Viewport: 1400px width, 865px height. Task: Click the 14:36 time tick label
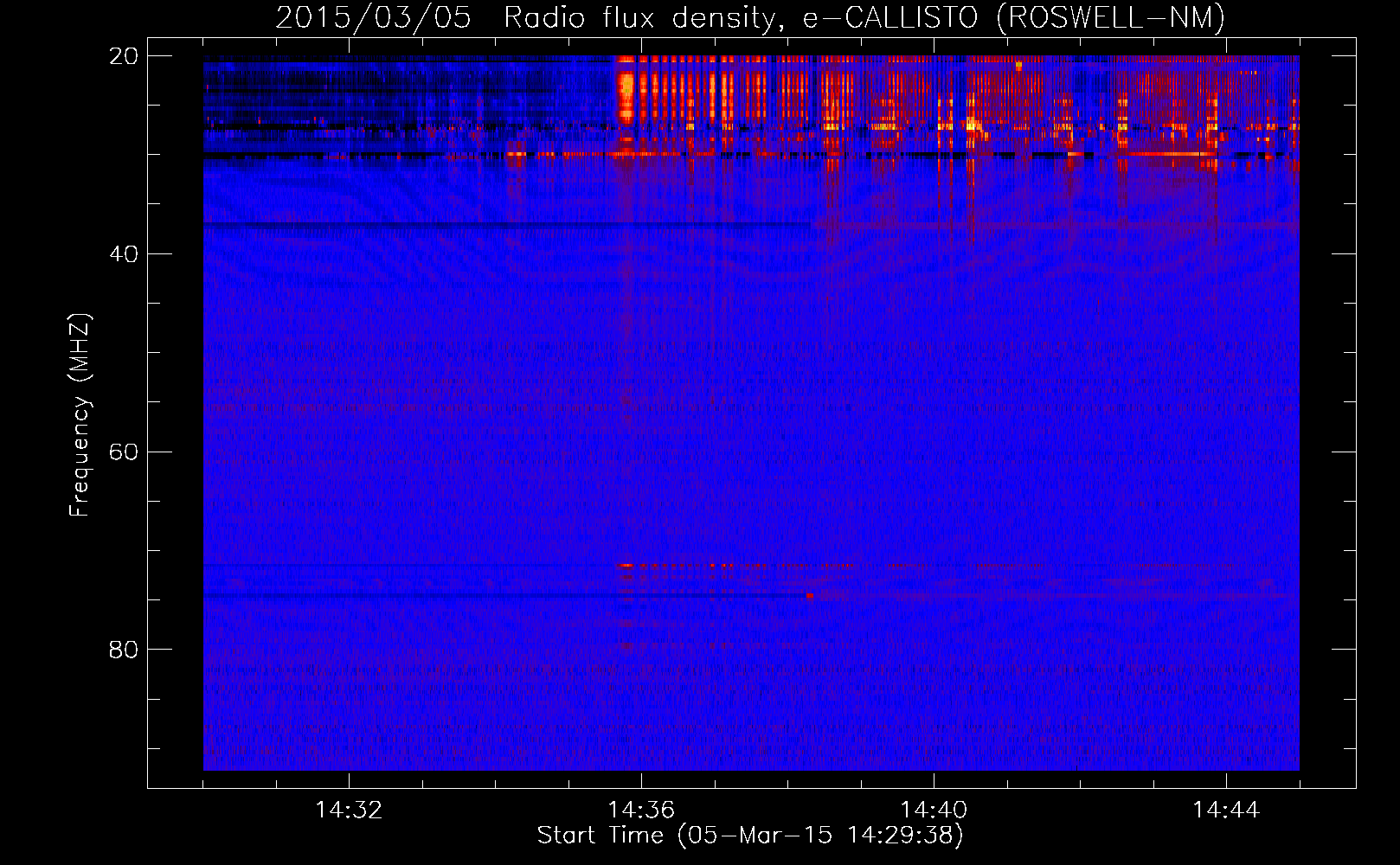(x=641, y=811)
